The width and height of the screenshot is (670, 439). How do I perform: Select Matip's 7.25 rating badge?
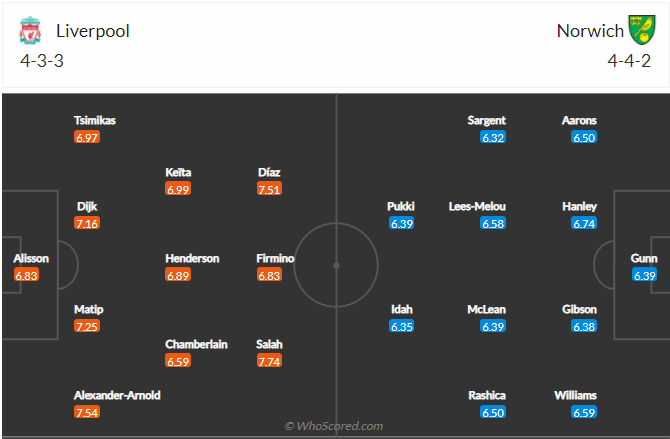pos(88,326)
